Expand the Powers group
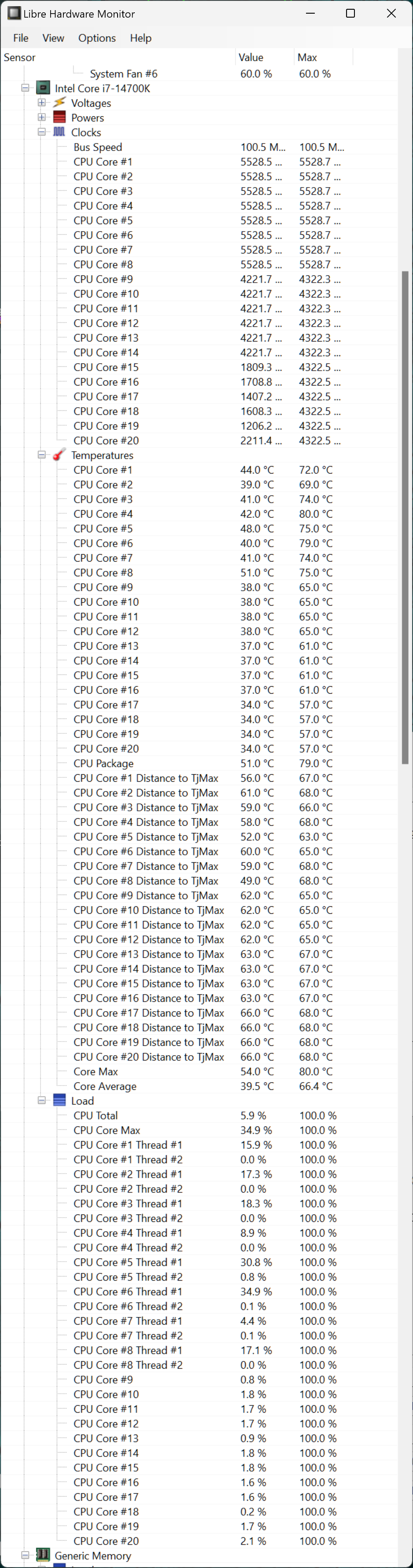Image resolution: width=413 pixels, height=1568 pixels. 41,118
